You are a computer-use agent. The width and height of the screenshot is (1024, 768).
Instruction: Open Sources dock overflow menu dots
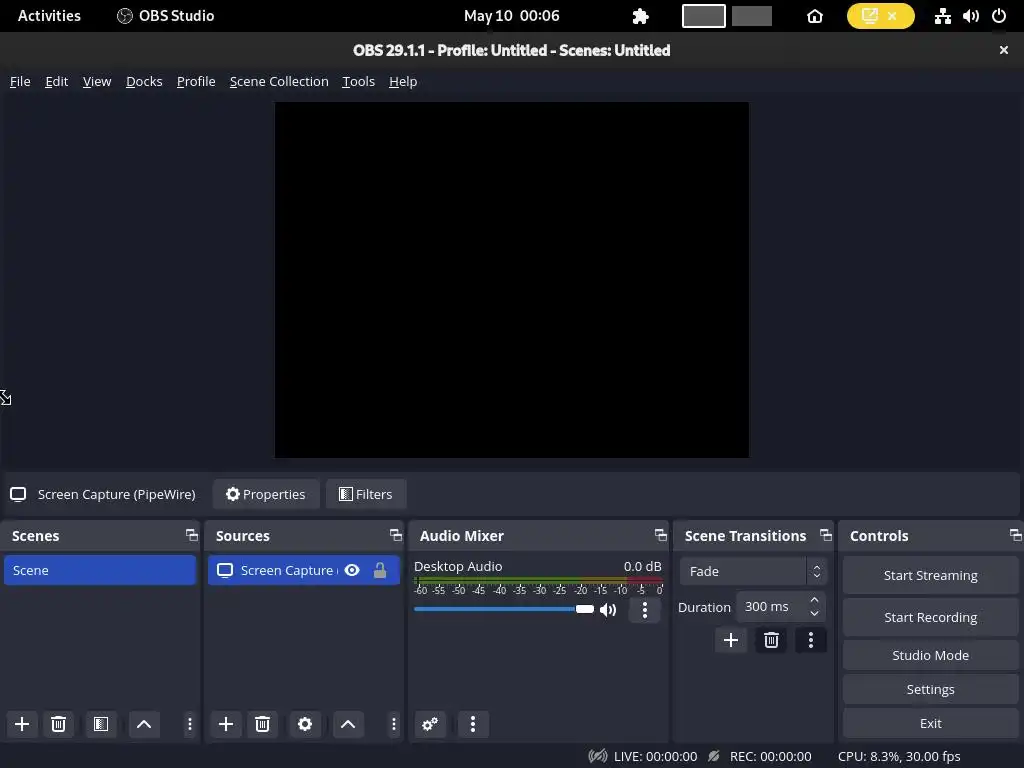tap(393, 724)
